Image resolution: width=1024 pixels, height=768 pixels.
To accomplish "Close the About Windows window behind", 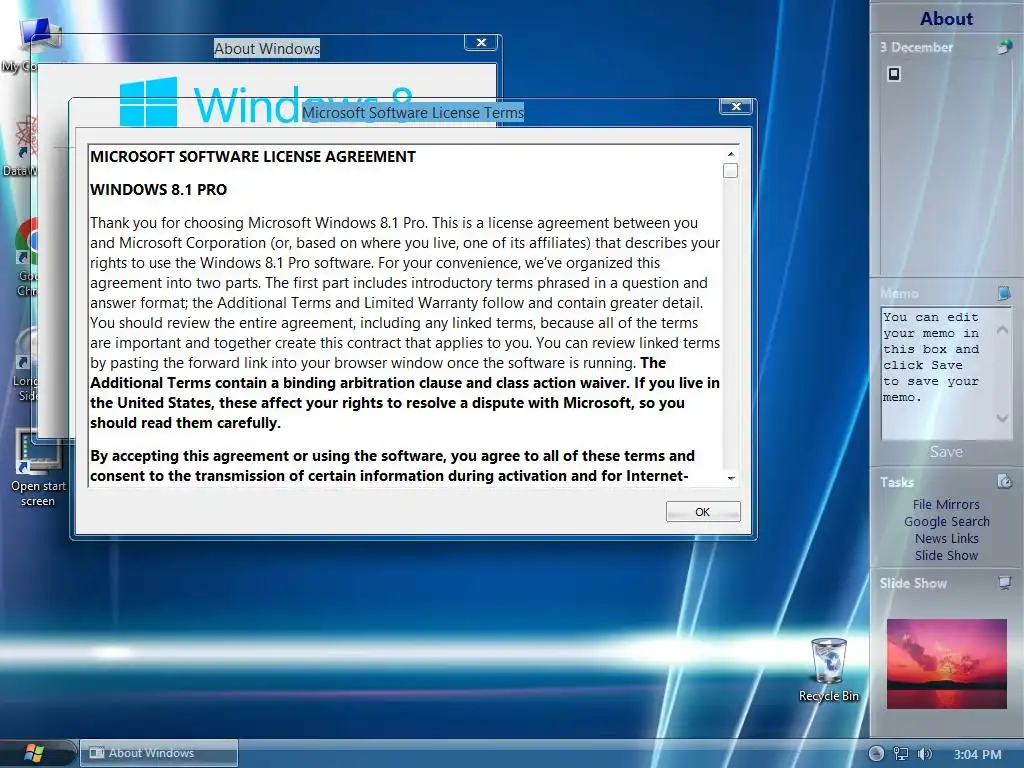I will click(x=481, y=42).
